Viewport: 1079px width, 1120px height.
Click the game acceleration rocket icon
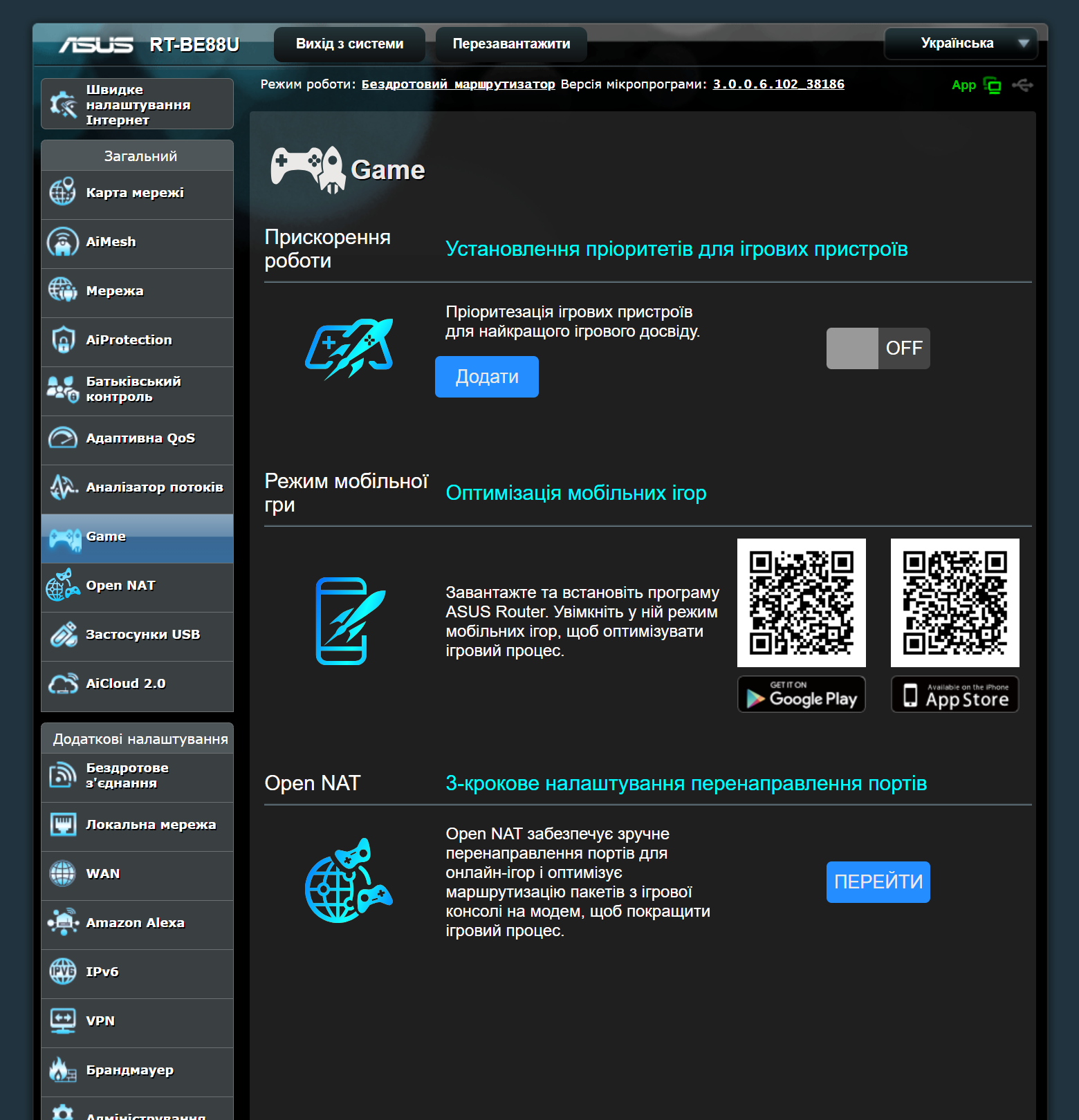coord(349,348)
